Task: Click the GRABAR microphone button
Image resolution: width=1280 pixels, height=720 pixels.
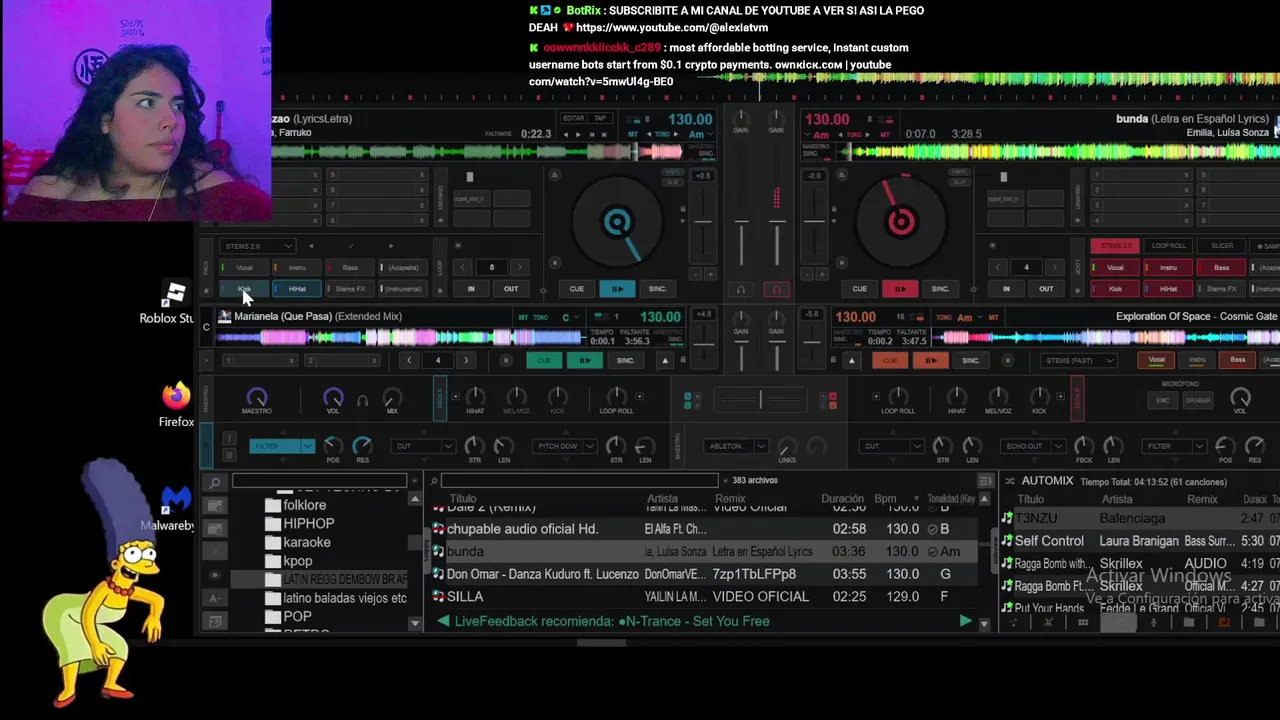Action: click(x=1198, y=400)
